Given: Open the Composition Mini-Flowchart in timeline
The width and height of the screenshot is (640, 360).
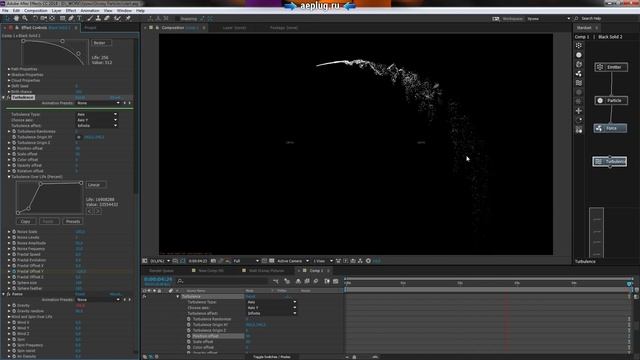Looking at the screenshot, I should [276, 281].
